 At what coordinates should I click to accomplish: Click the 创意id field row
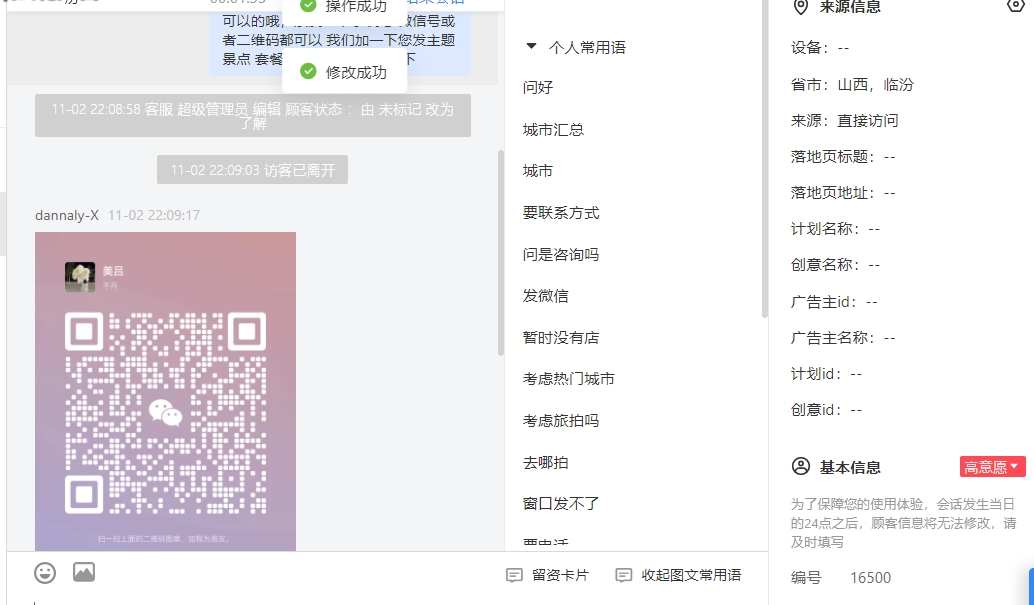click(x=826, y=410)
